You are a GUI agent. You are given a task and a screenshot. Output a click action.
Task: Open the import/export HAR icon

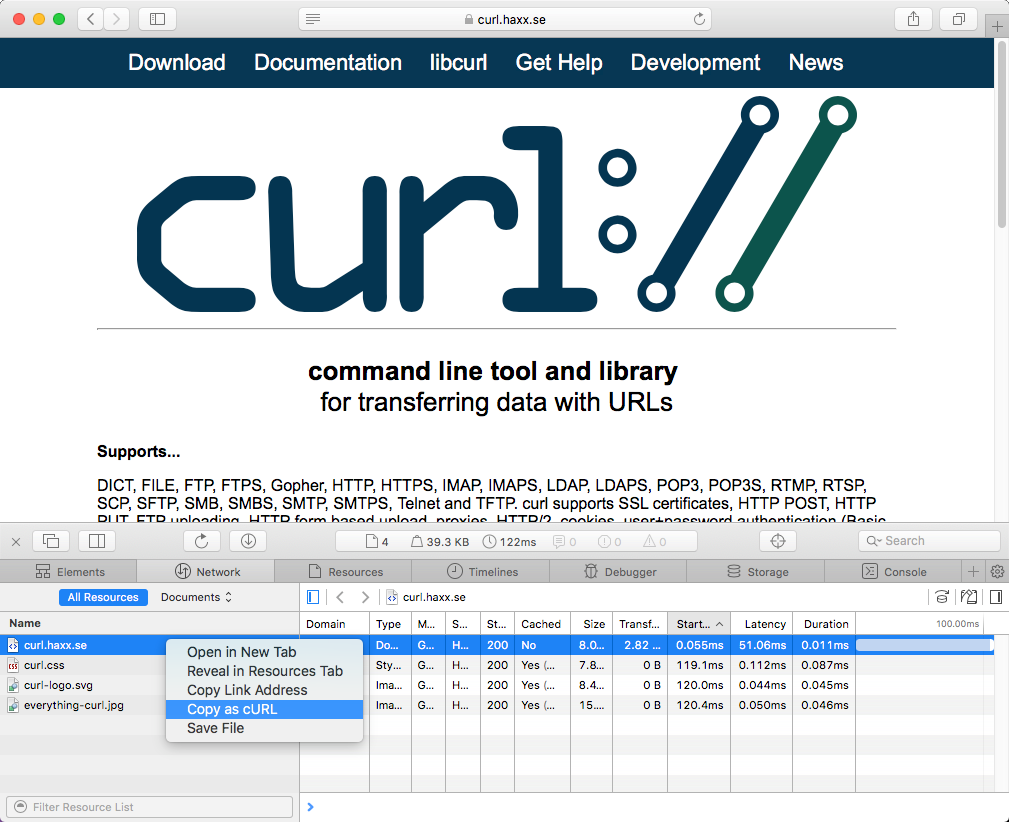click(x=968, y=596)
